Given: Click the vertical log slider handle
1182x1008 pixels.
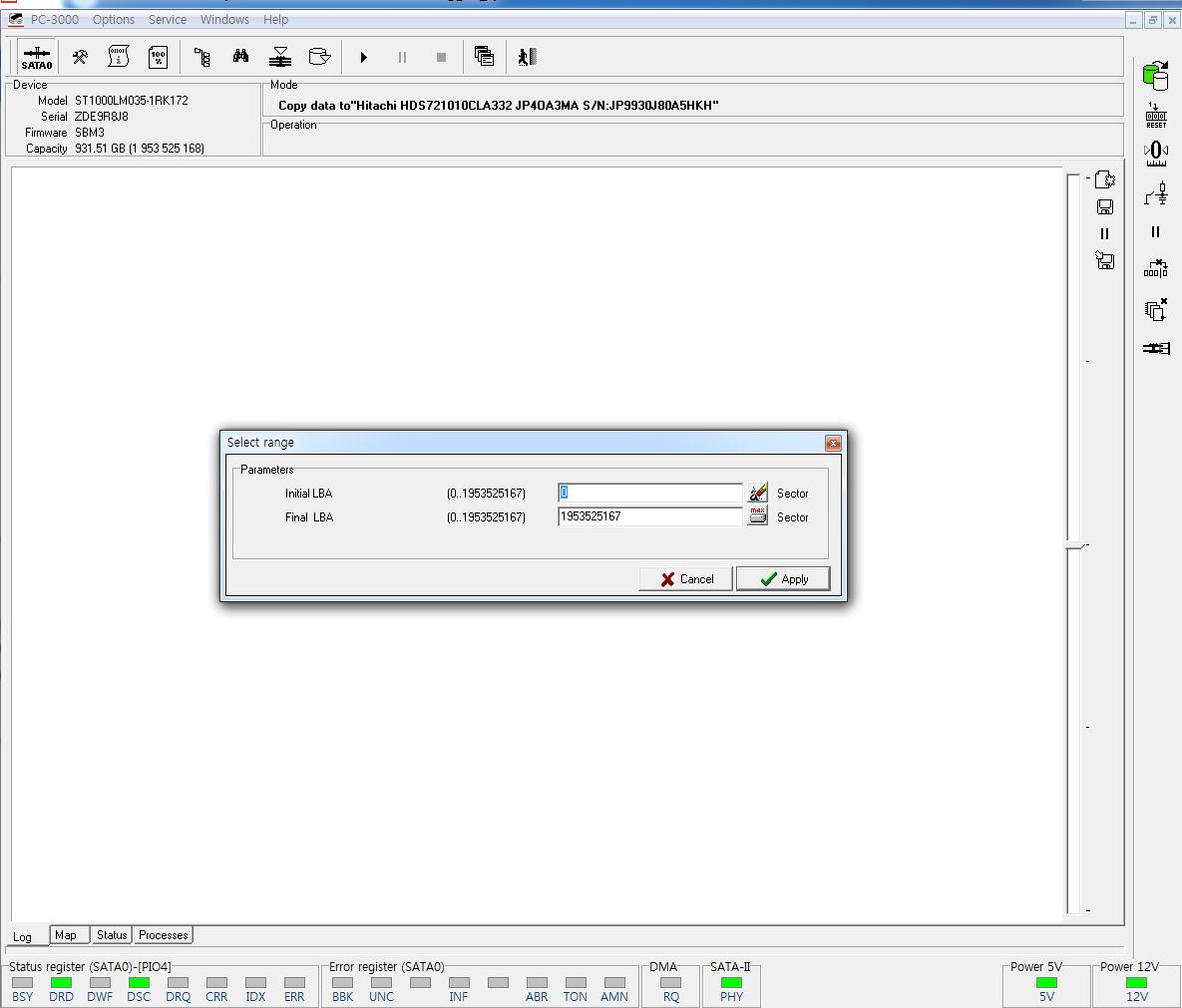Looking at the screenshot, I should point(1075,544).
